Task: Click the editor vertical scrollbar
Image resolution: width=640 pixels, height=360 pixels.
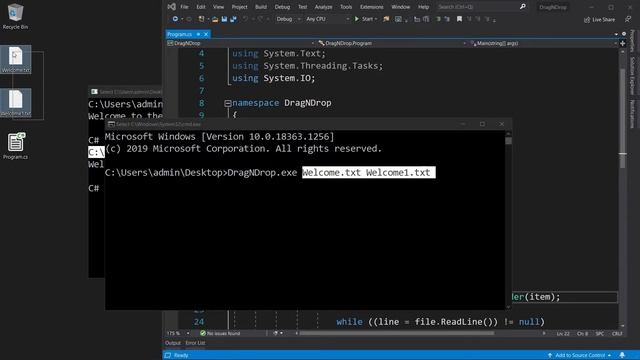Action: click(x=622, y=118)
